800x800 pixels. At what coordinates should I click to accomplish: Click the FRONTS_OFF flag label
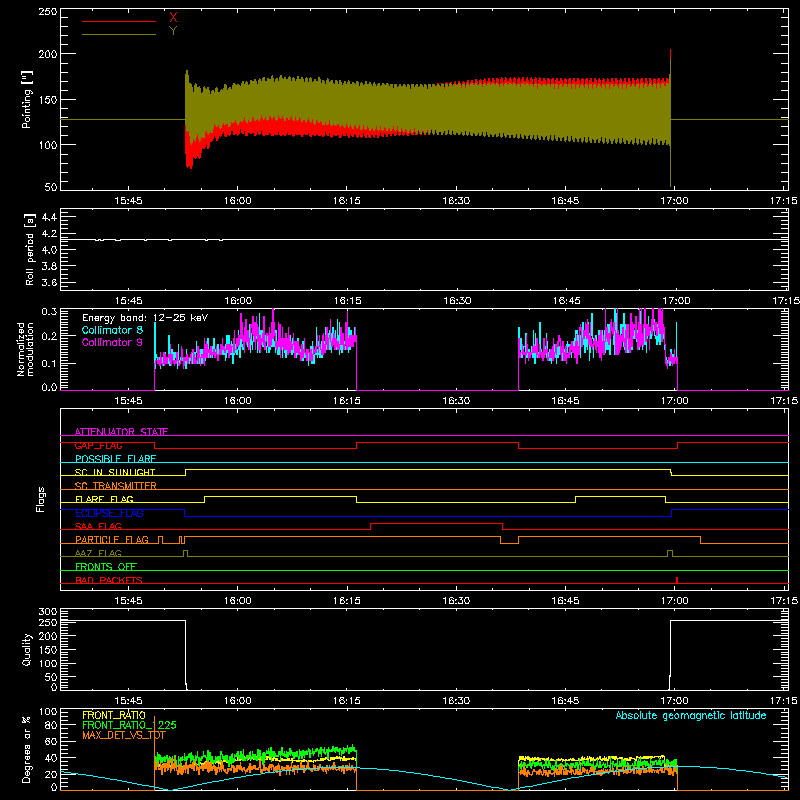tap(106, 566)
